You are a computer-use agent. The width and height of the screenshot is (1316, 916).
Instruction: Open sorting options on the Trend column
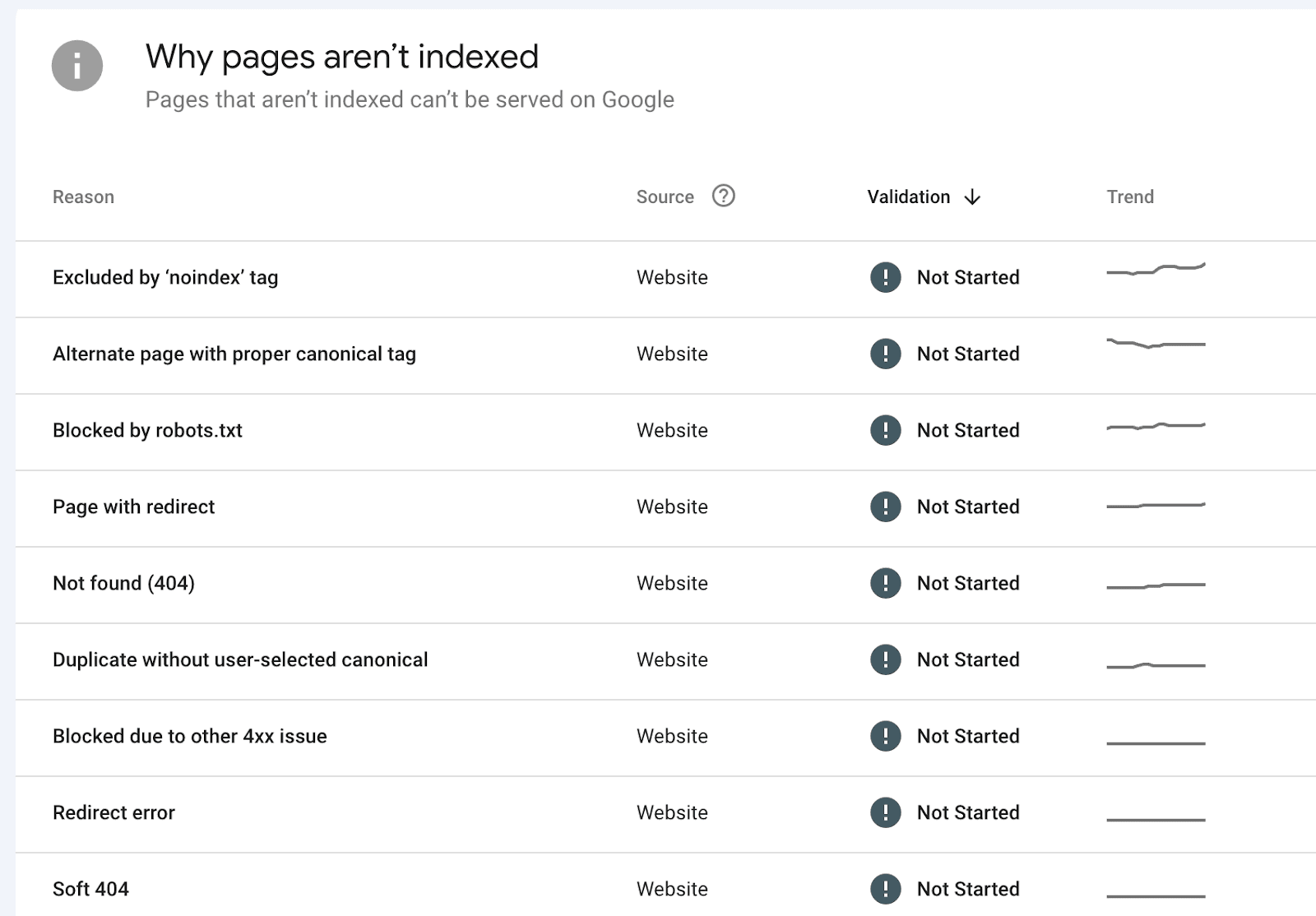click(1130, 197)
